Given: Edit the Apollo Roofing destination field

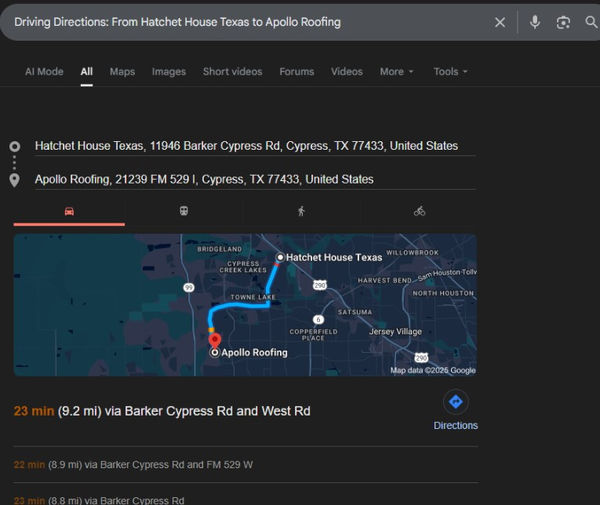Looking at the screenshot, I should pyautogui.click(x=255, y=179).
